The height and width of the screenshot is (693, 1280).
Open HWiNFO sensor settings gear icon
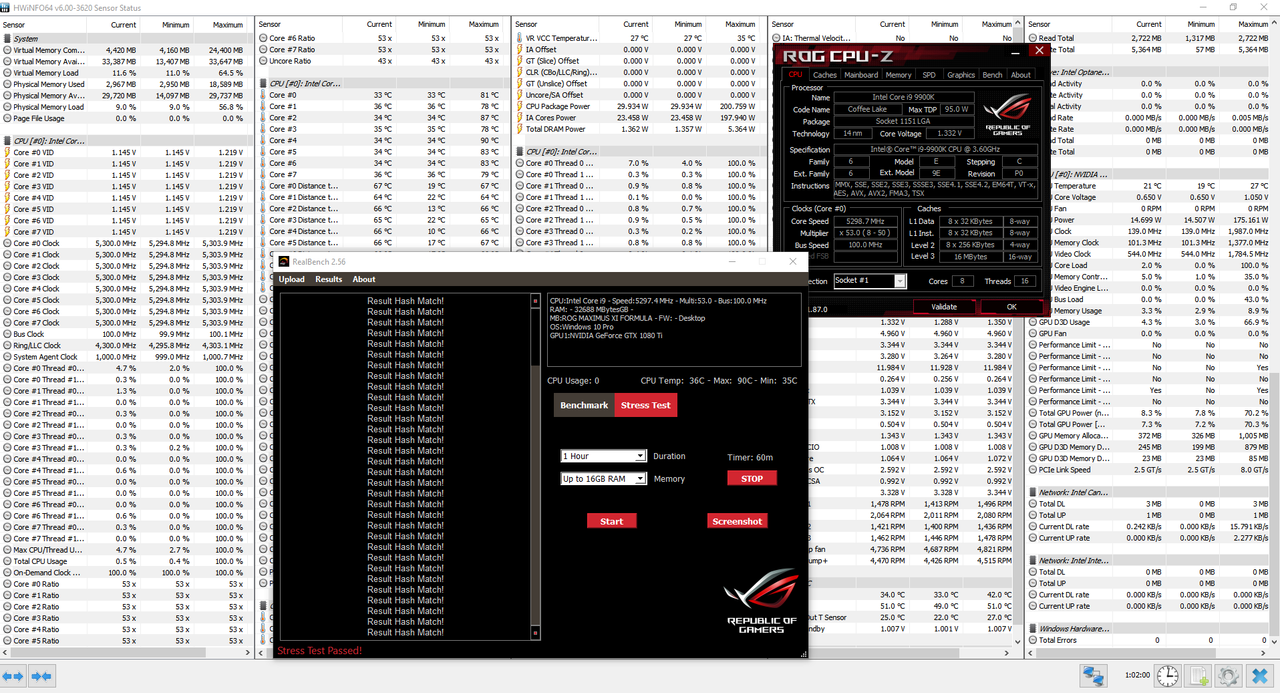pyautogui.click(x=1230, y=677)
